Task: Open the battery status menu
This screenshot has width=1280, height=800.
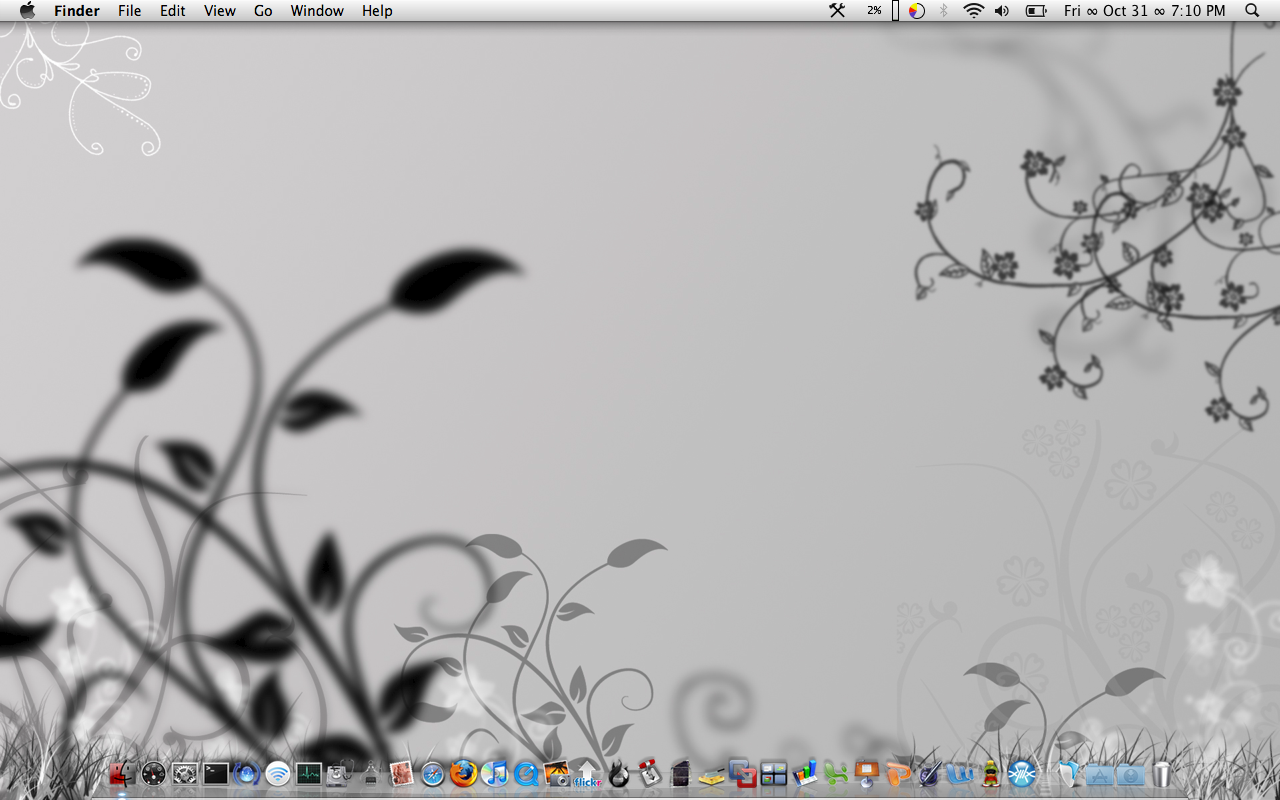Action: point(1036,11)
